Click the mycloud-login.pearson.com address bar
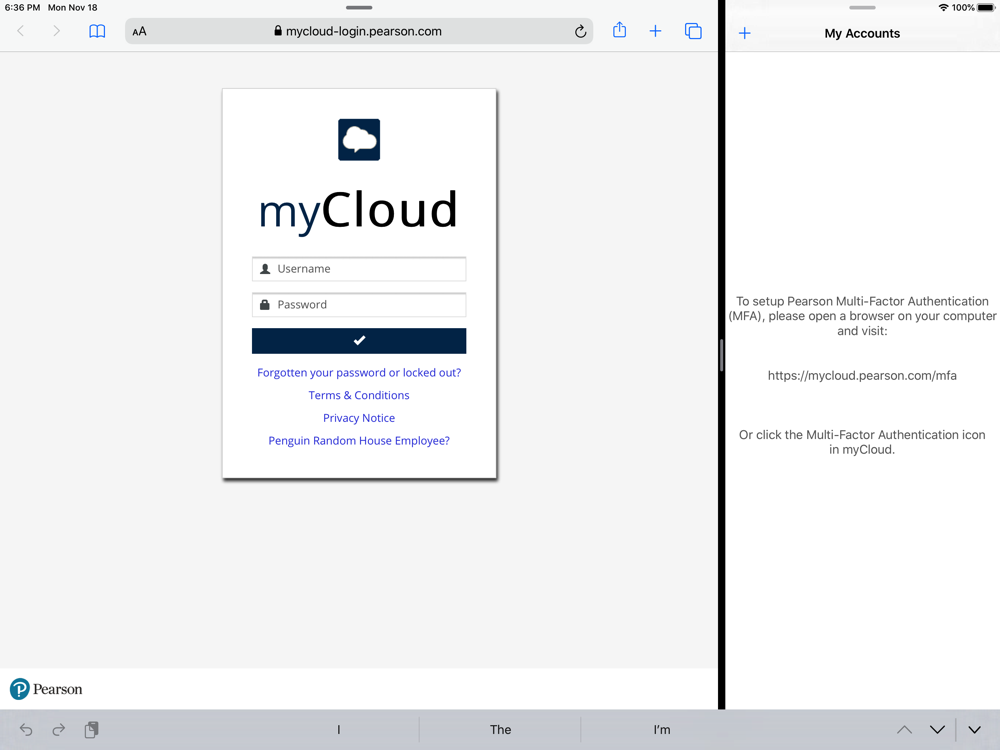This screenshot has height=750, width=1000. (359, 31)
